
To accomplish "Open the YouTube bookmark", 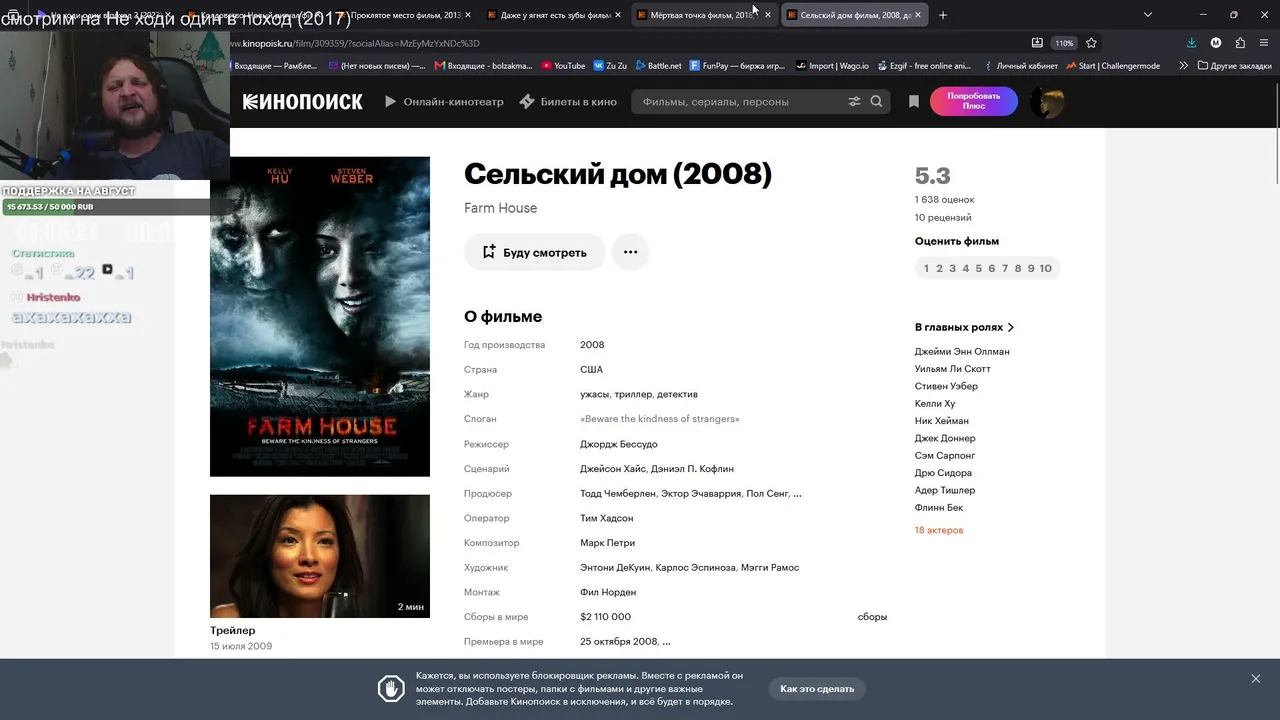I will tap(563, 66).
